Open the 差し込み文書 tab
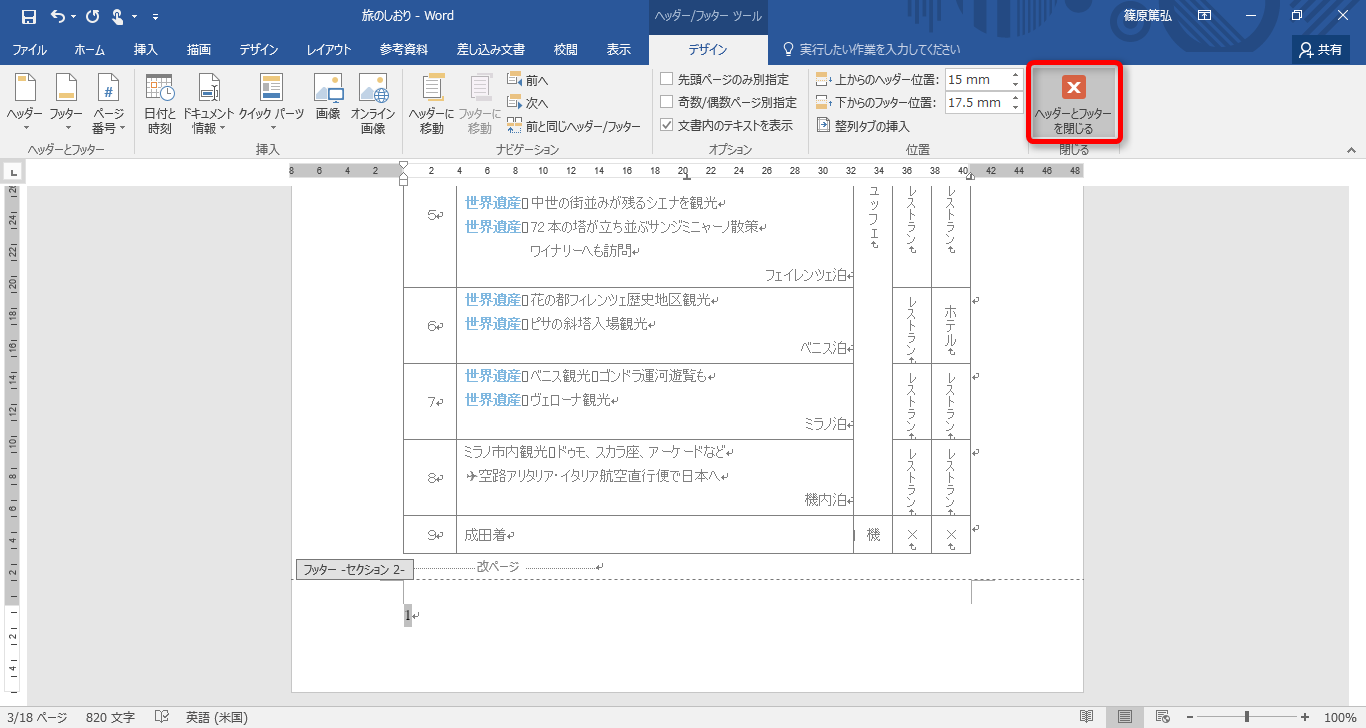The height and width of the screenshot is (728, 1366). (x=491, y=49)
